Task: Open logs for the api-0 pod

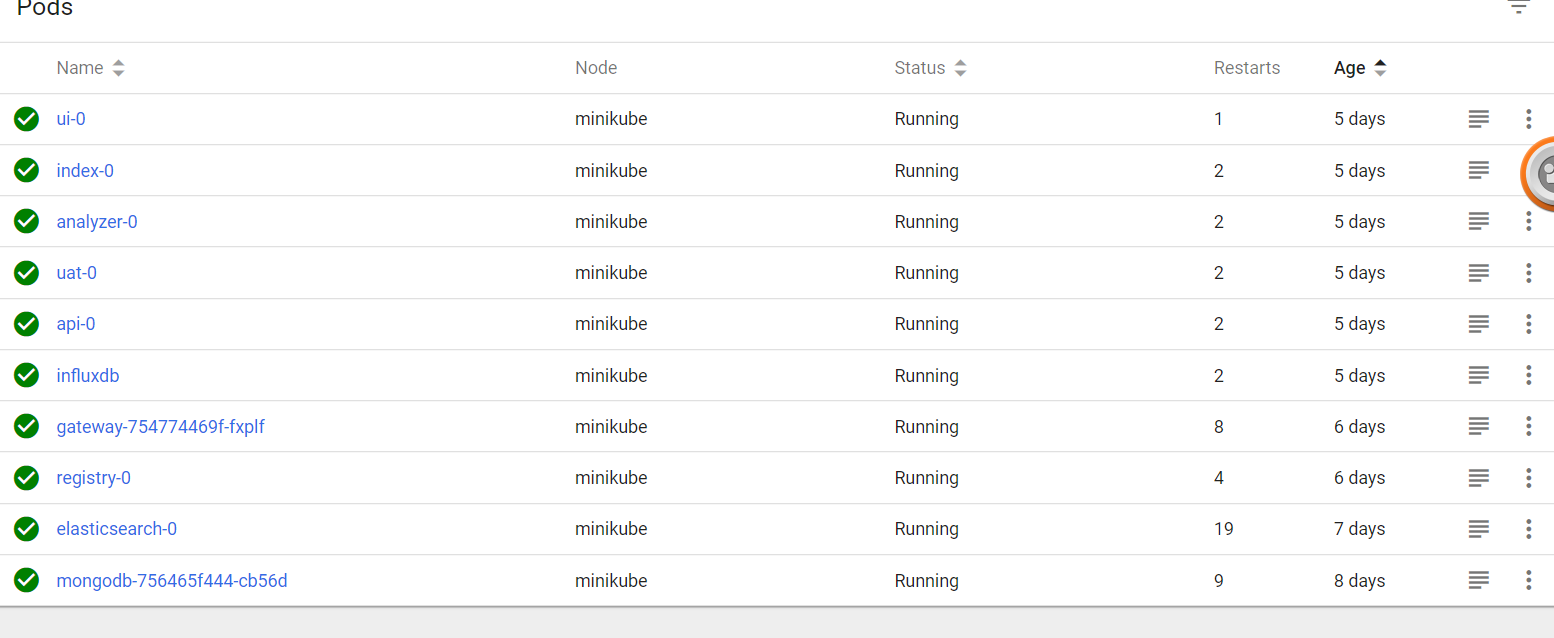Action: click(x=1478, y=323)
